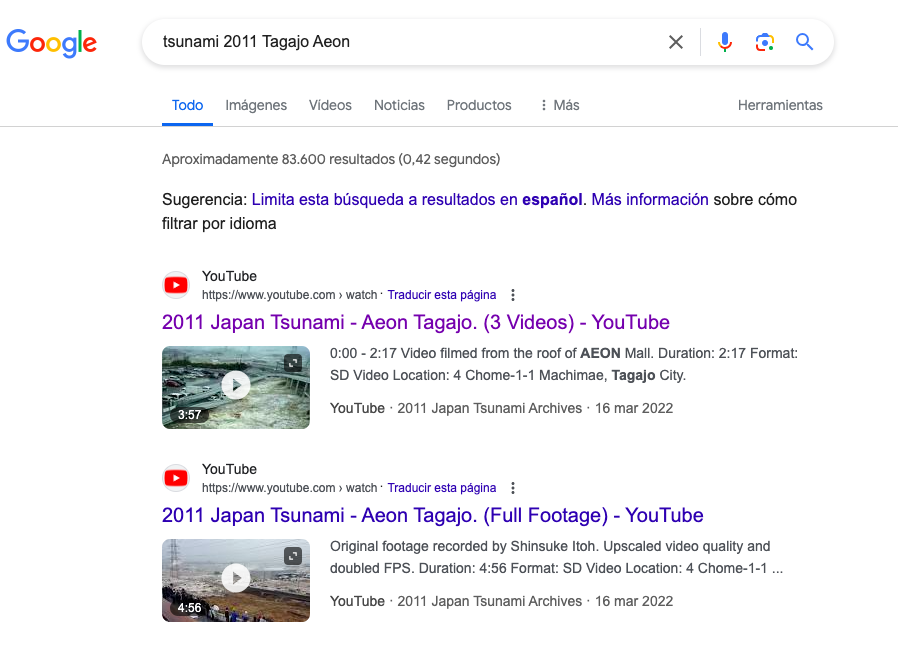Click the result count 'Aproximadamente 83.600 resultados'

point(331,159)
